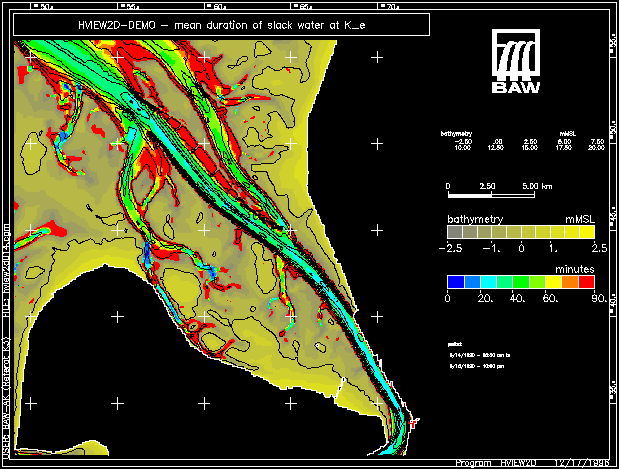Click the first period date line ending 'am to'
The image size is (619, 469).
[480, 355]
